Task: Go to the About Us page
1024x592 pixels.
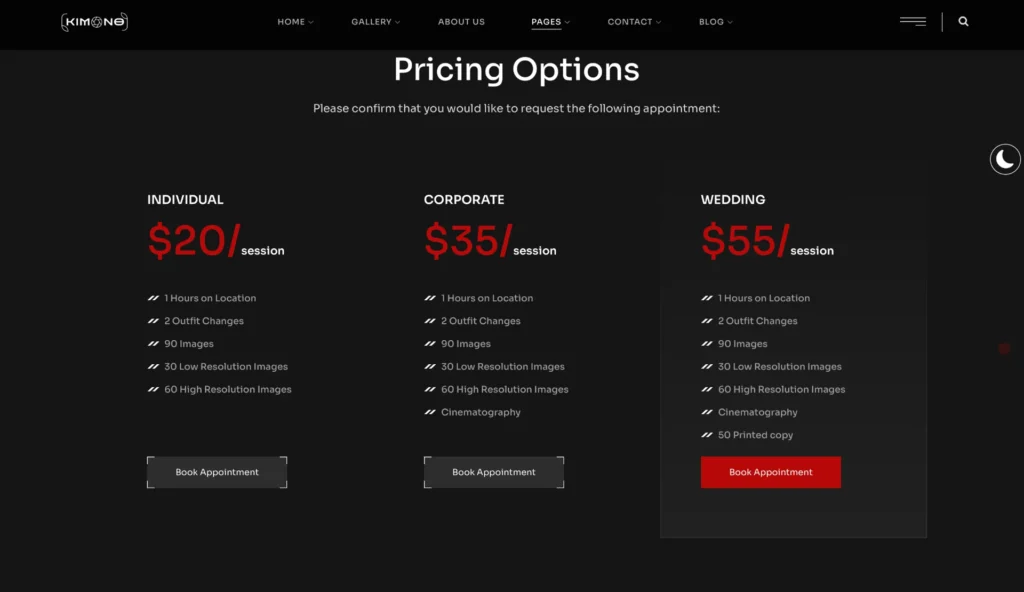Action: point(461,22)
